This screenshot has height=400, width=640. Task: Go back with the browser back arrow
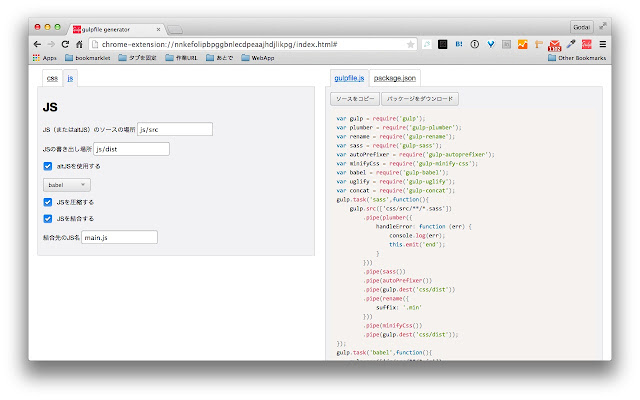pyautogui.click(x=37, y=44)
